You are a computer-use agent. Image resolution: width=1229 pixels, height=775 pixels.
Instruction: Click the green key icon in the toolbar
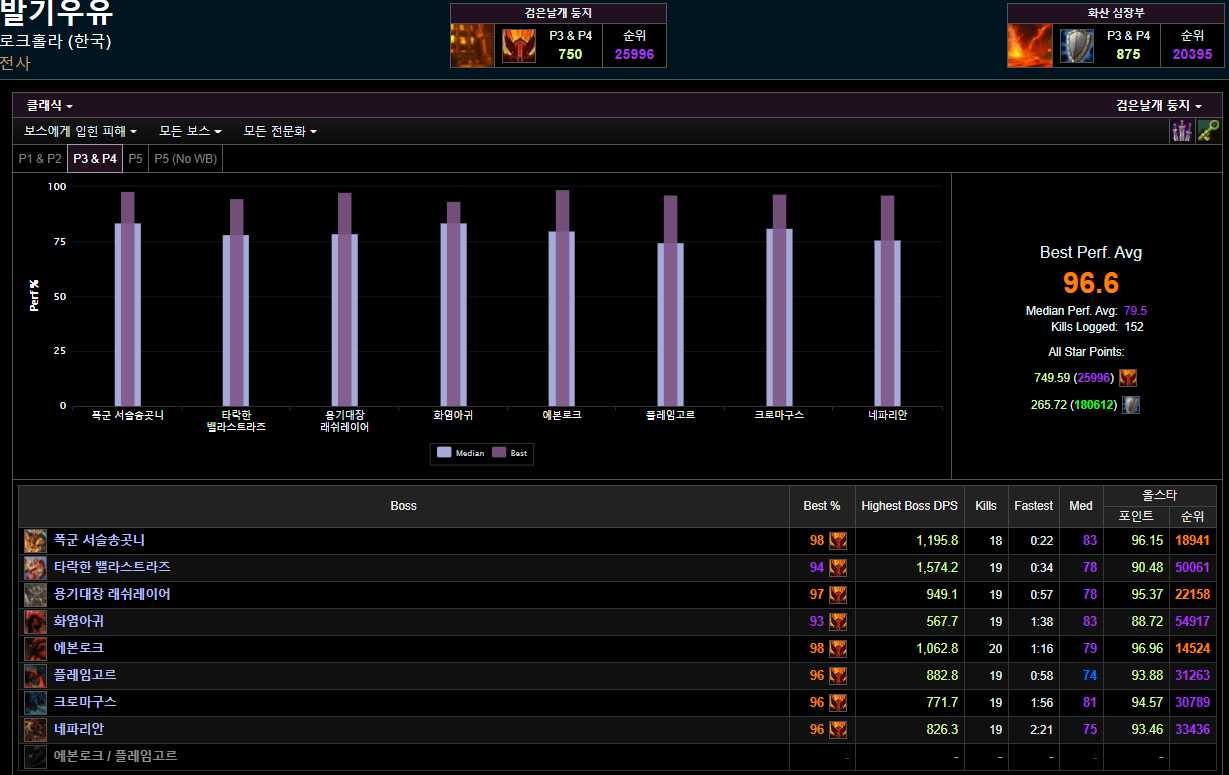(x=1208, y=131)
